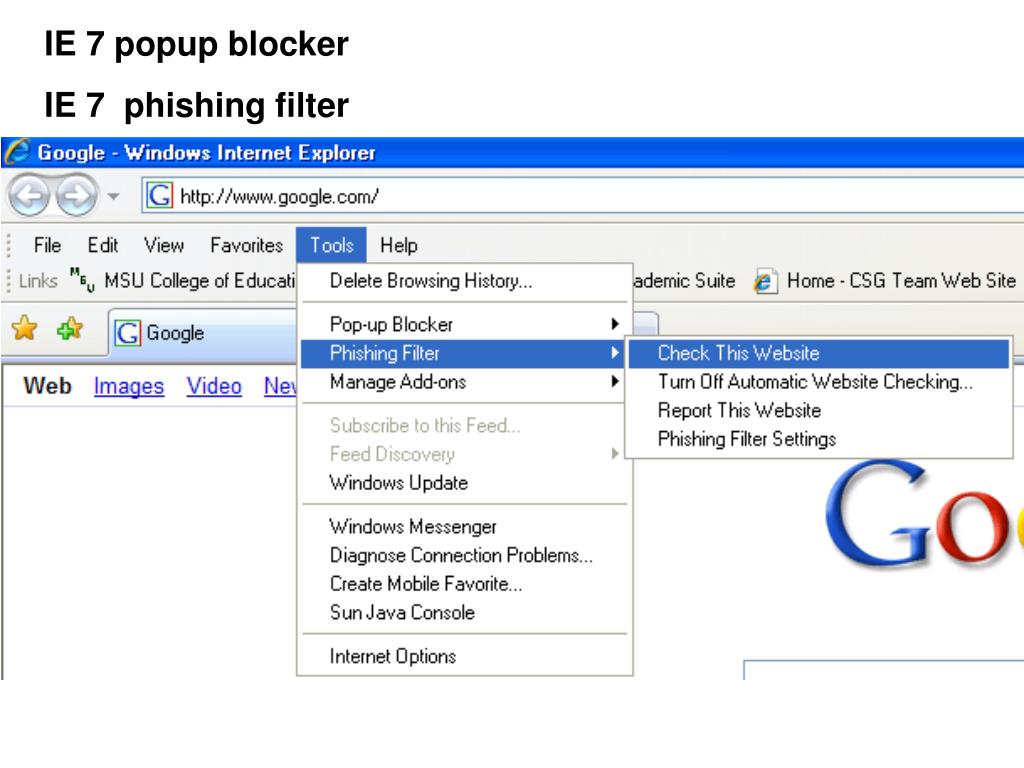Choose Delete Browsing History
The height and width of the screenshot is (768, 1024).
point(464,281)
